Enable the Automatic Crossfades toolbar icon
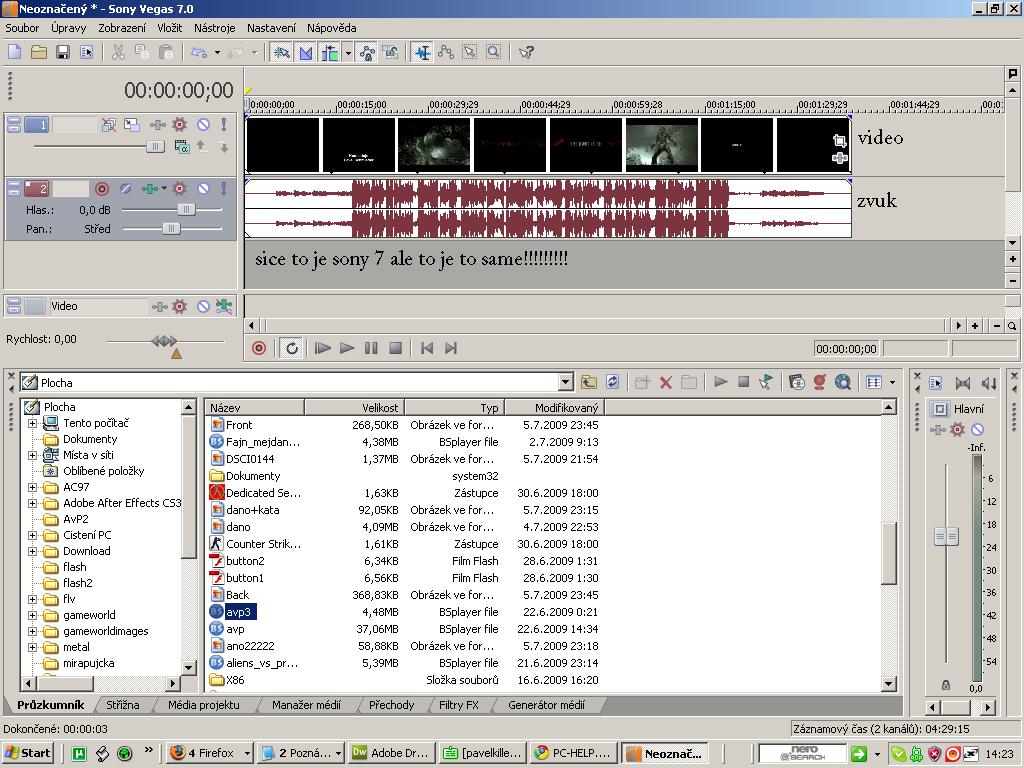This screenshot has width=1024, height=768. pyautogui.click(x=306, y=52)
